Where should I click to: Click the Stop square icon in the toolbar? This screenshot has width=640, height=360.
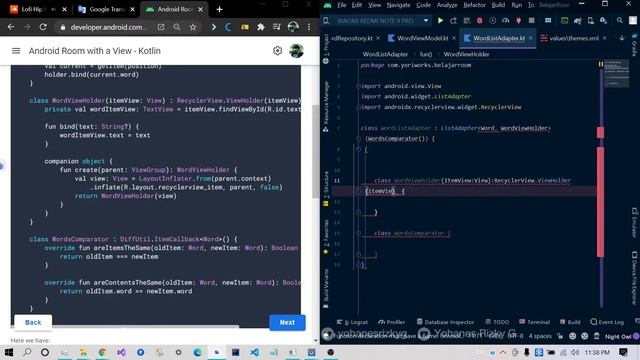pyautogui.click(x=531, y=20)
